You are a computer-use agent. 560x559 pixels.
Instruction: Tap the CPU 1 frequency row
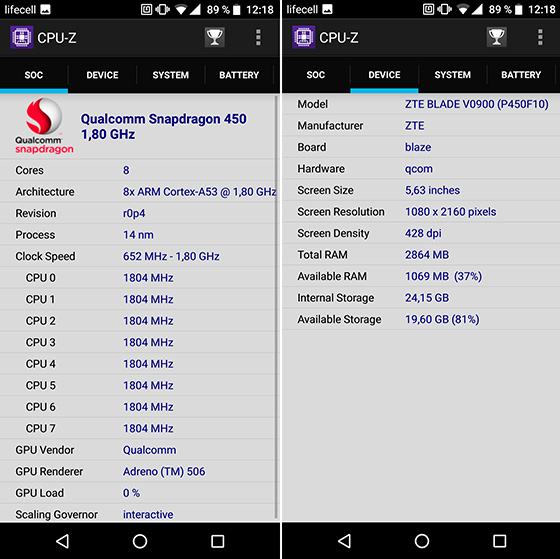pyautogui.click(x=139, y=299)
